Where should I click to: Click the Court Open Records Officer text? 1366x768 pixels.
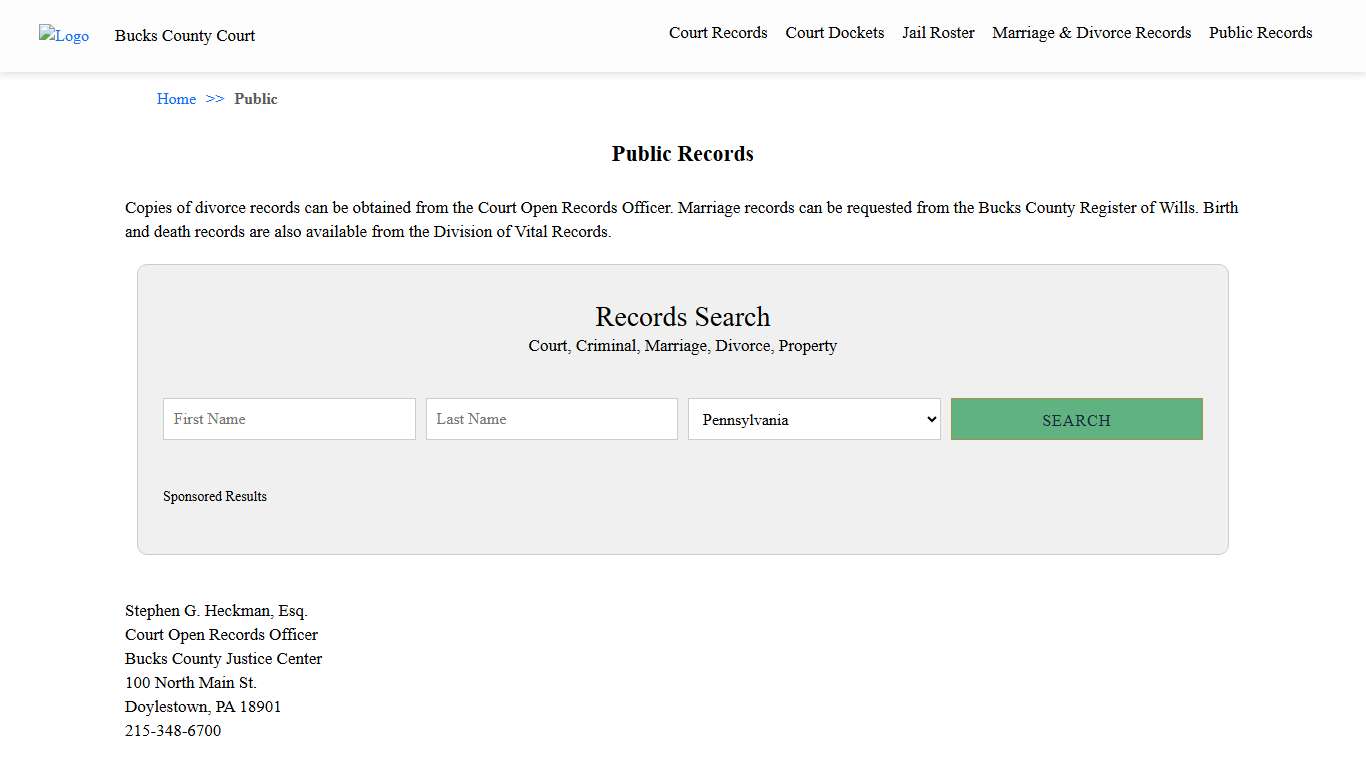[x=221, y=634]
